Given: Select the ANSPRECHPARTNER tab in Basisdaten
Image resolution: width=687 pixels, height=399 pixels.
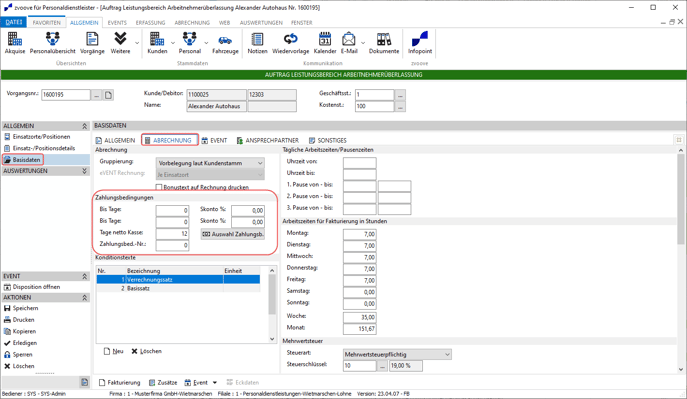Looking at the screenshot, I should coord(268,141).
